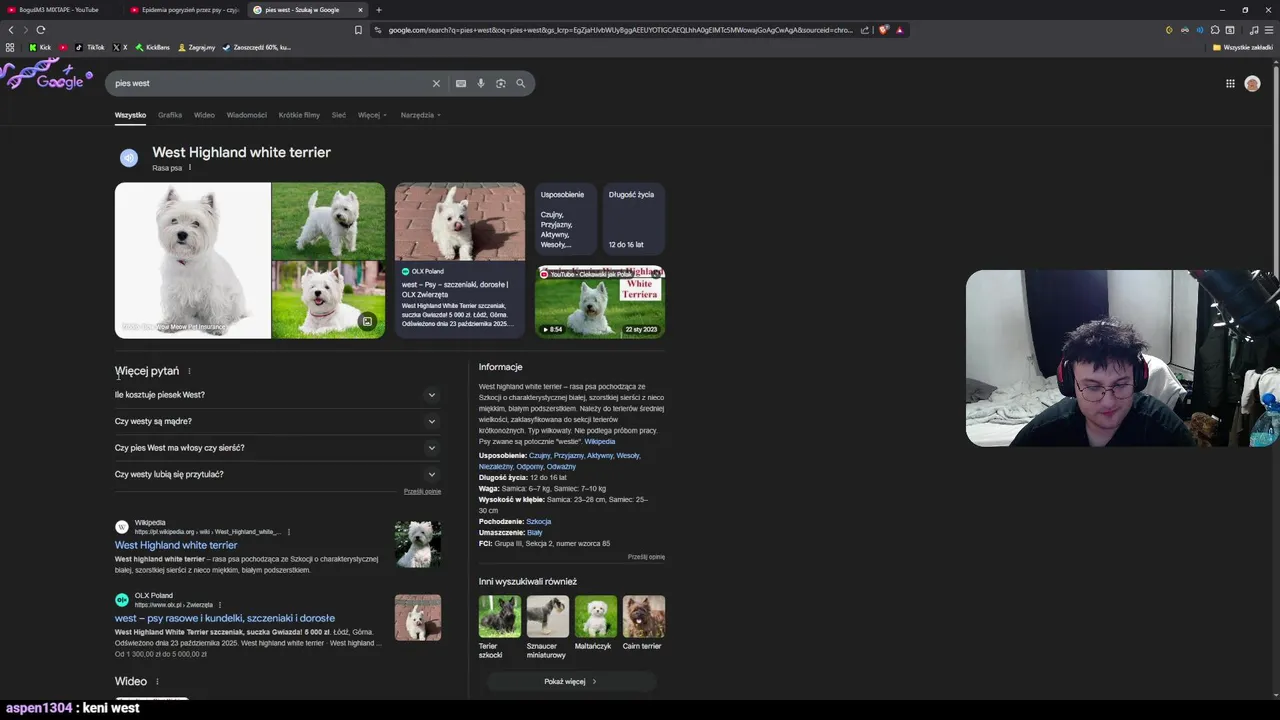Switch to the Krótkie filmy tab
Viewport: 1280px width, 720px height.
click(299, 115)
